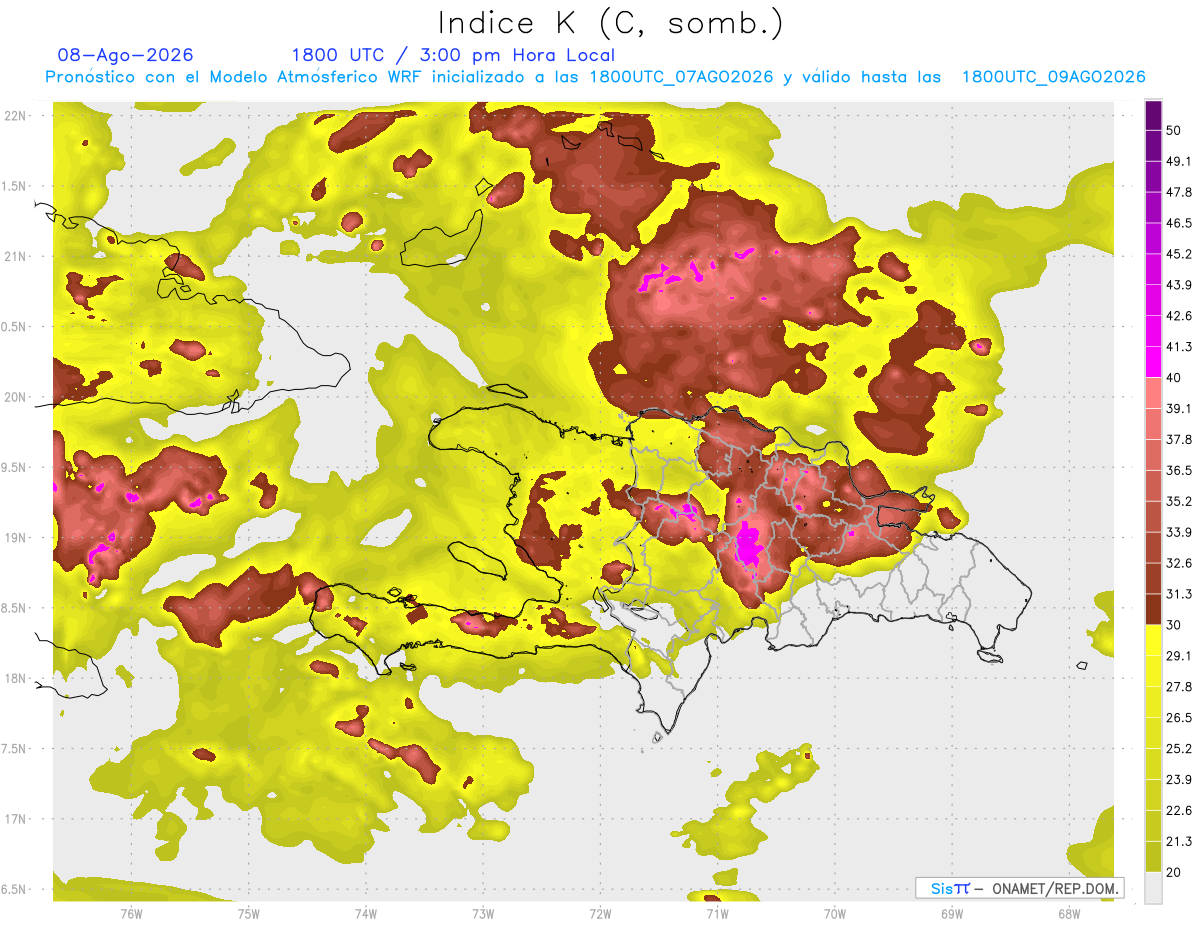This screenshot has height=927, width=1200.
Task: Select the legend value "26.5"
Action: pyautogui.click(x=1179, y=718)
